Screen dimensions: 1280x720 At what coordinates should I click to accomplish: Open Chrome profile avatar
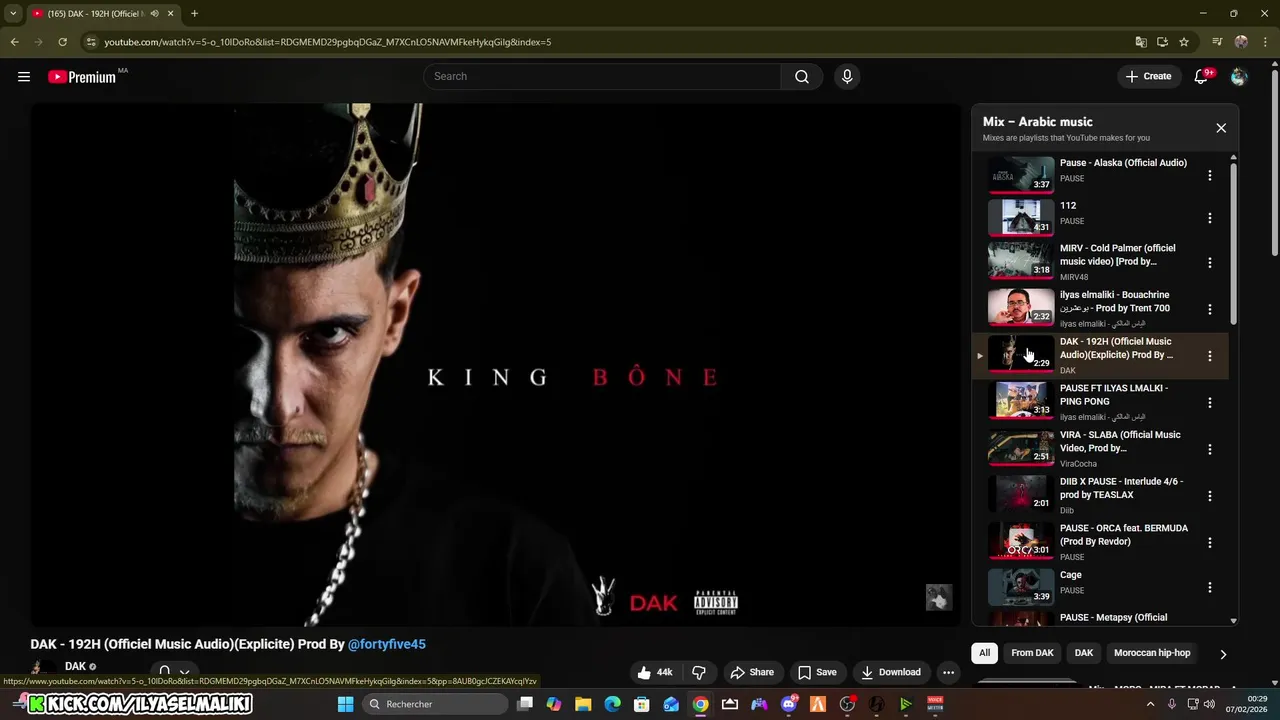pos(1241,42)
